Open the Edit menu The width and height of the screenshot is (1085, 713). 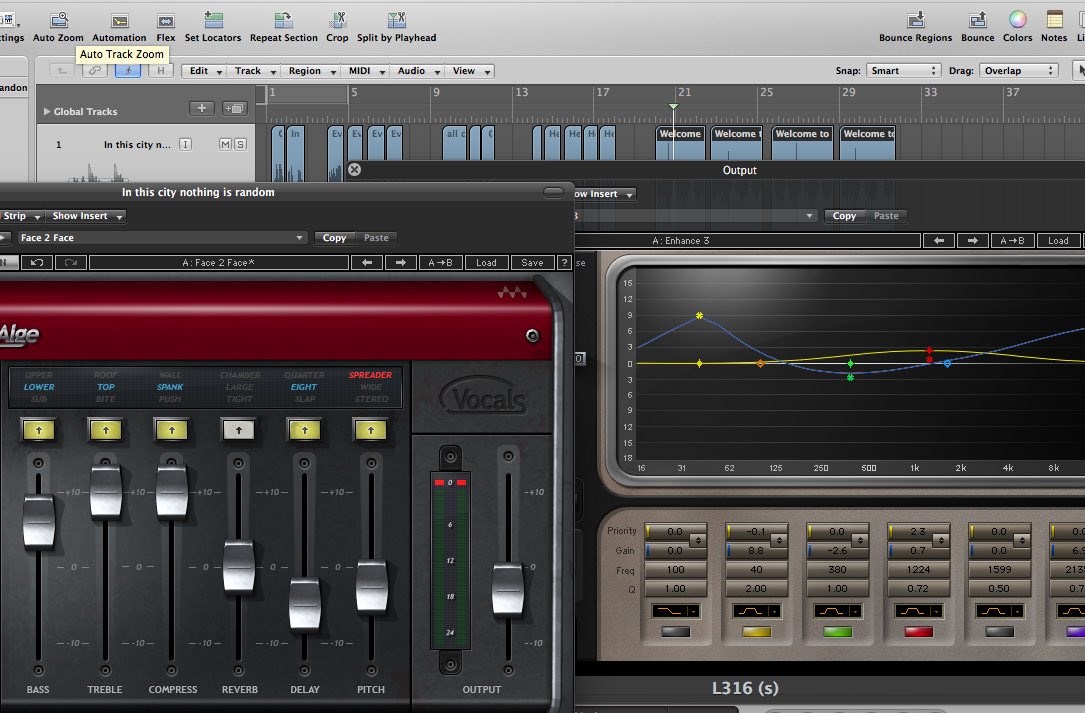coord(205,71)
